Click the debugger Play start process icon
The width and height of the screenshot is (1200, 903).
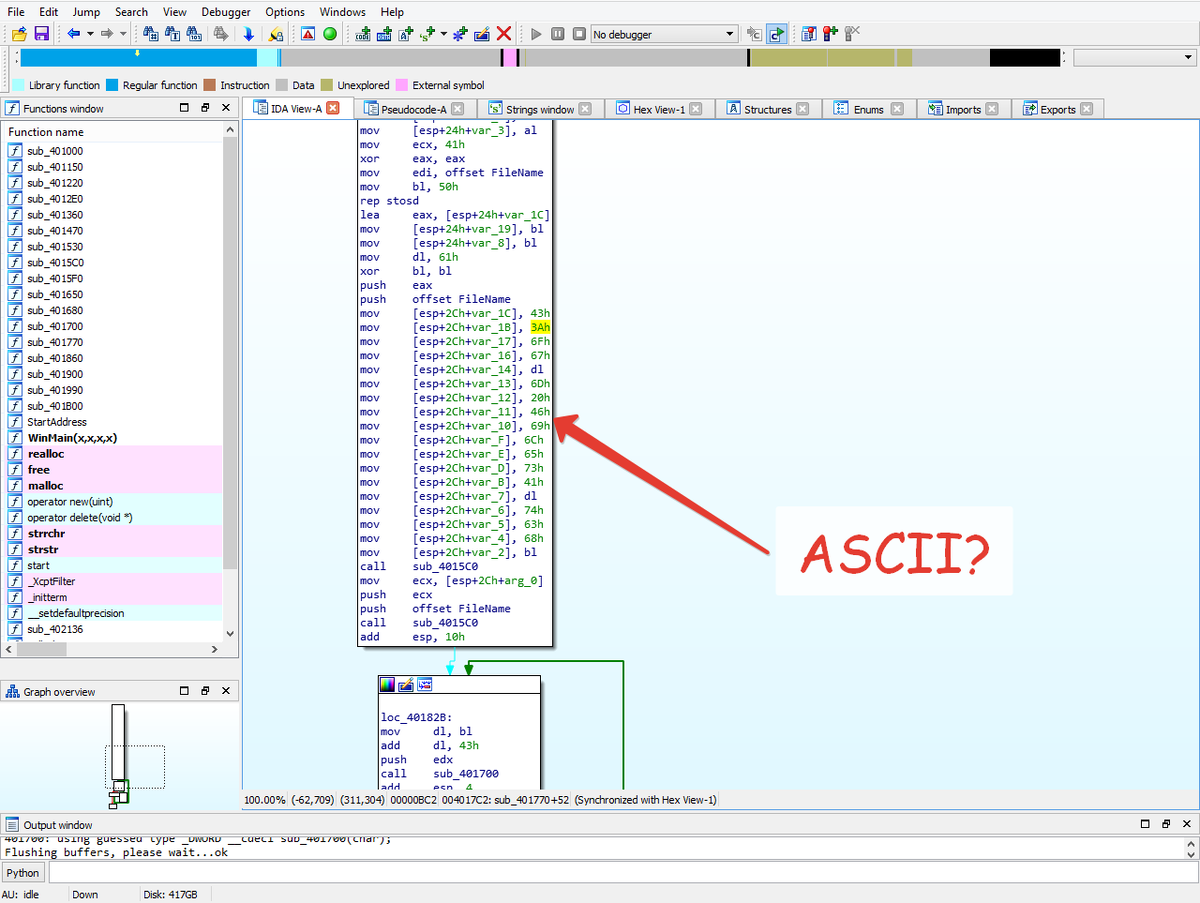click(536, 34)
